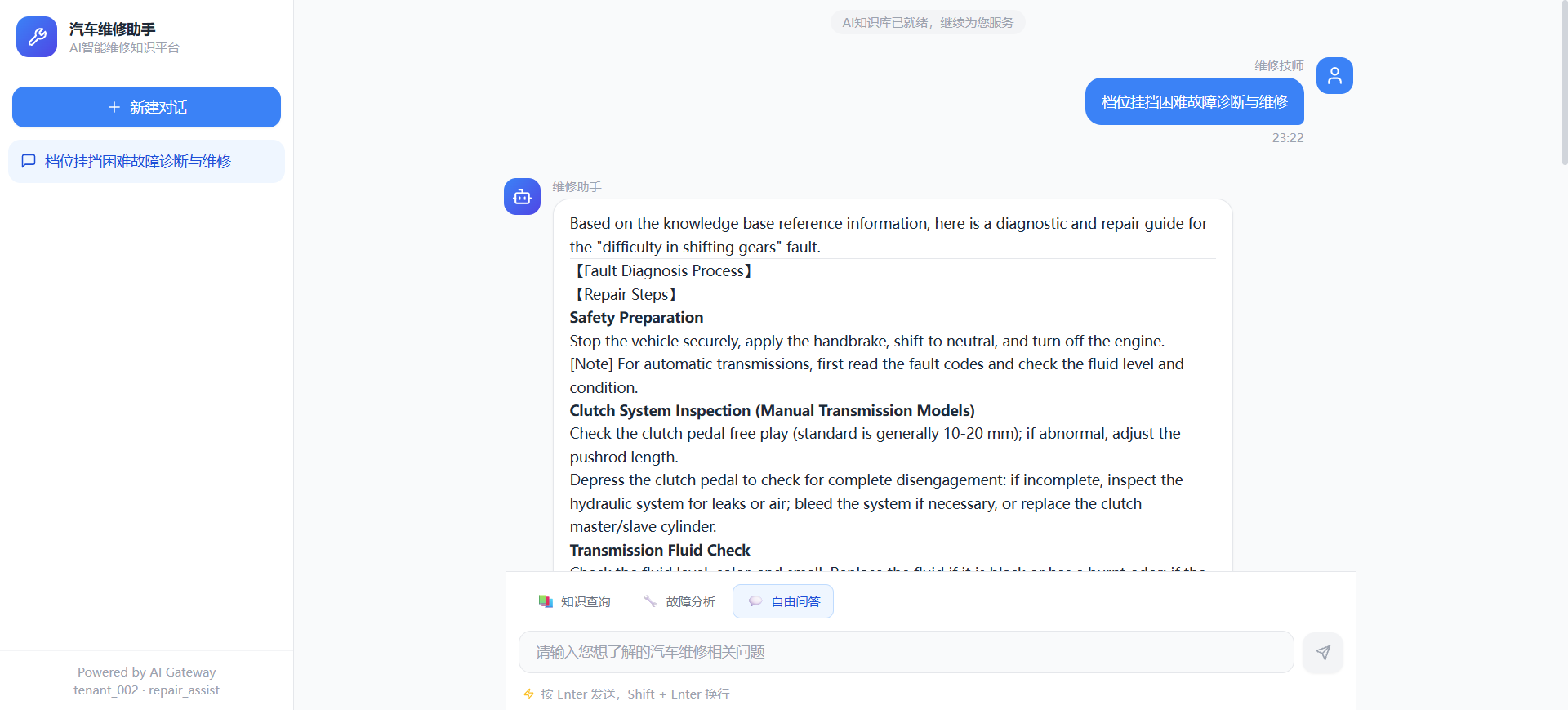Click the speech bubble icon beside 自由问答
This screenshot has height=710, width=1568.
pos(755,601)
